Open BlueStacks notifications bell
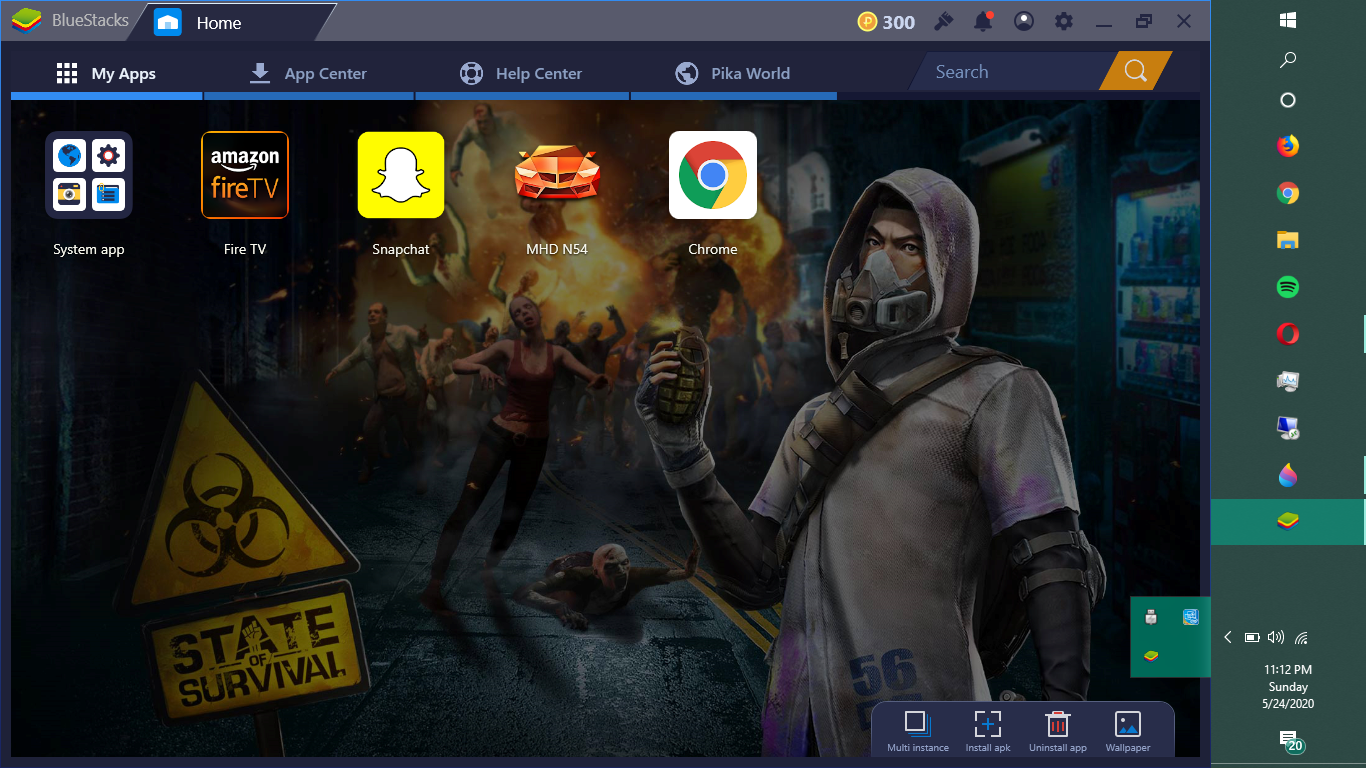 pos(984,21)
